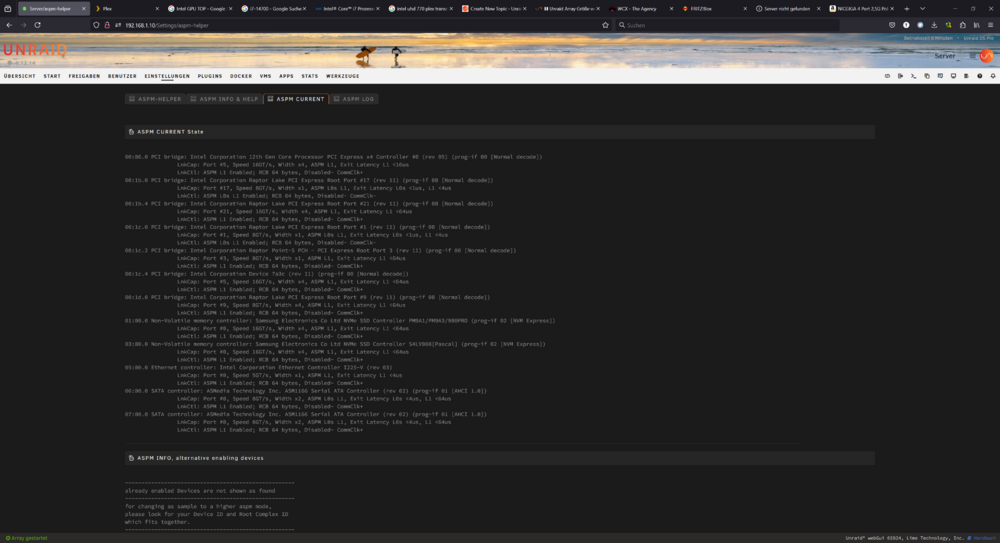Open the Unraid terminal icon
This screenshot has height=543, width=1000.
tap(913, 76)
